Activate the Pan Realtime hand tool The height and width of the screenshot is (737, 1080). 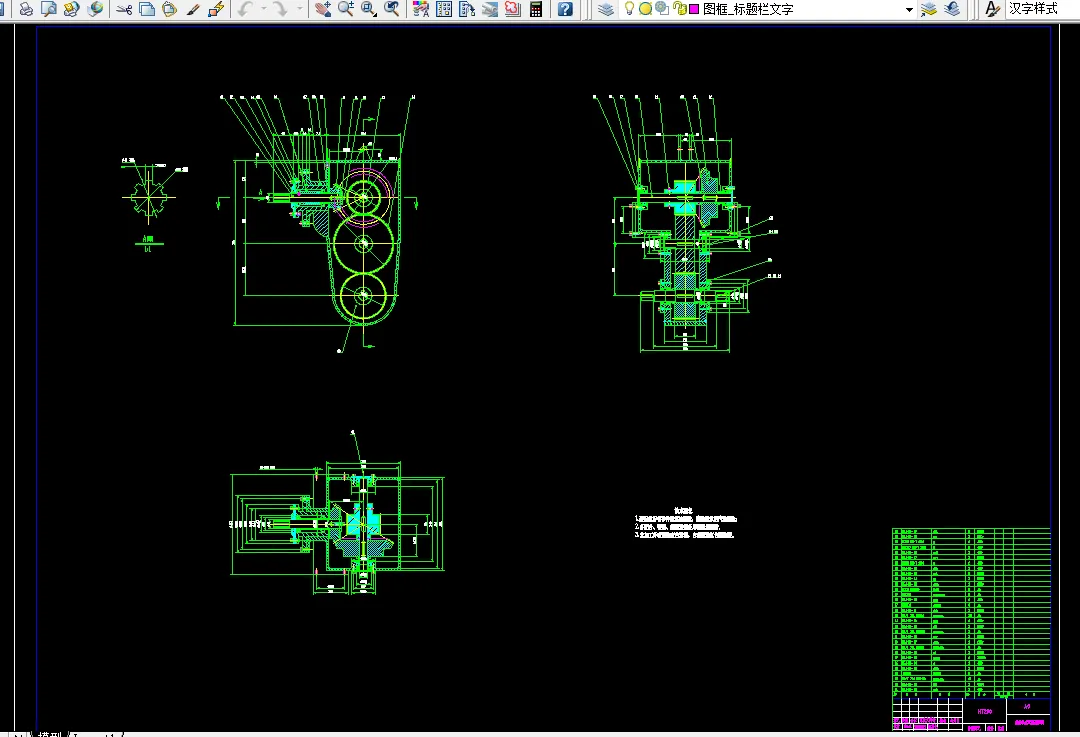point(322,9)
